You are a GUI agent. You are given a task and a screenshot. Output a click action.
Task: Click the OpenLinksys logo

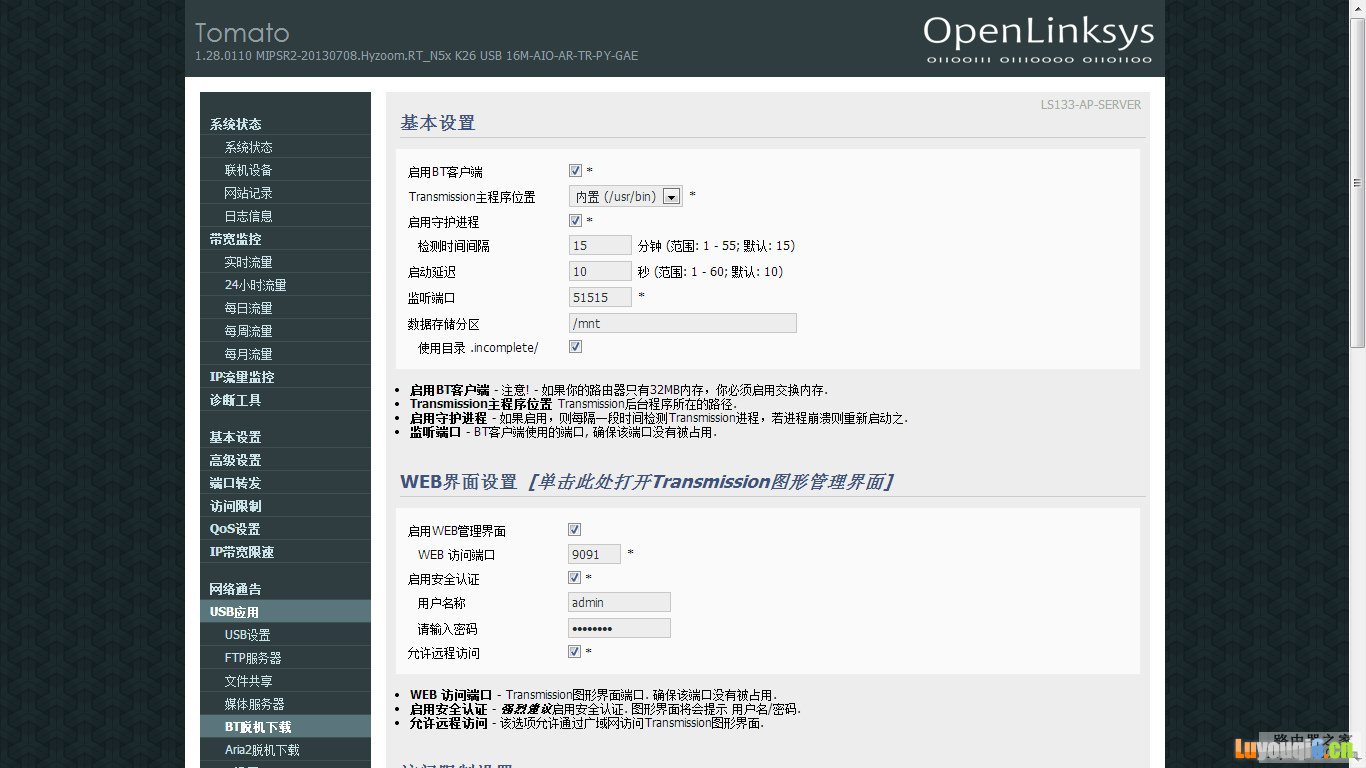(1039, 39)
